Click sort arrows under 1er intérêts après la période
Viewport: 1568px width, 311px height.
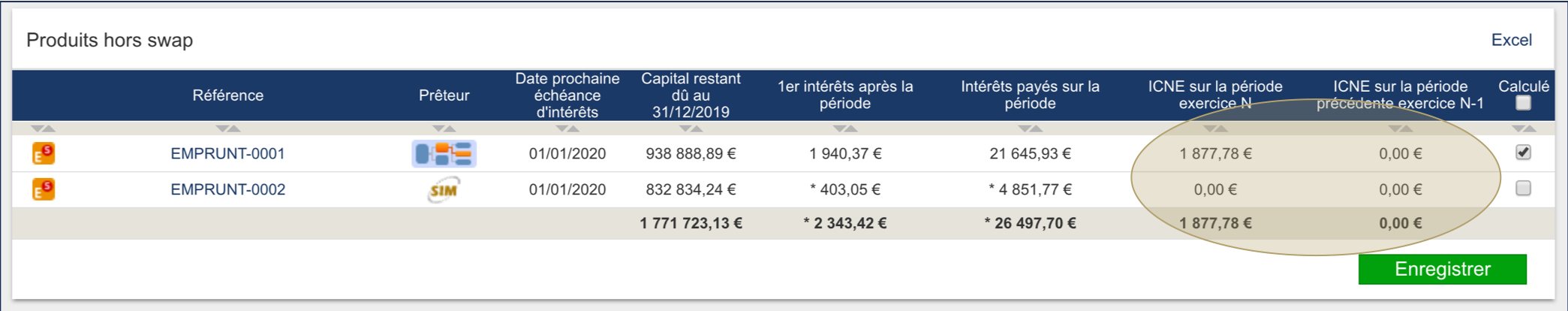[x=845, y=128]
